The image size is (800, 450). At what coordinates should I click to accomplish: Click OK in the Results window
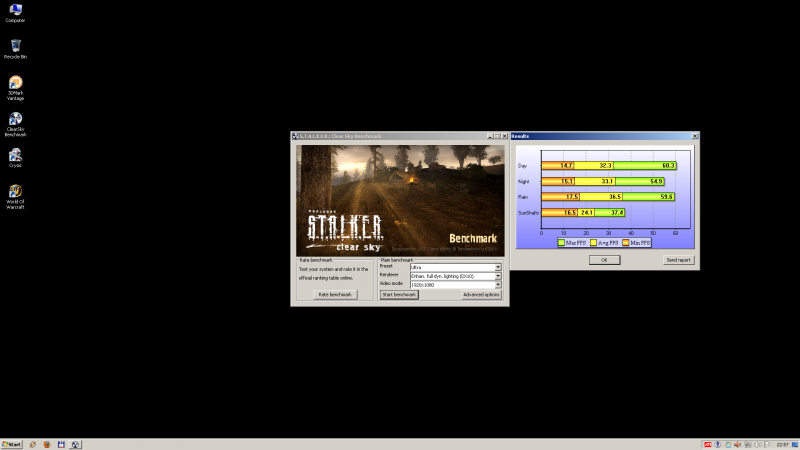(604, 260)
